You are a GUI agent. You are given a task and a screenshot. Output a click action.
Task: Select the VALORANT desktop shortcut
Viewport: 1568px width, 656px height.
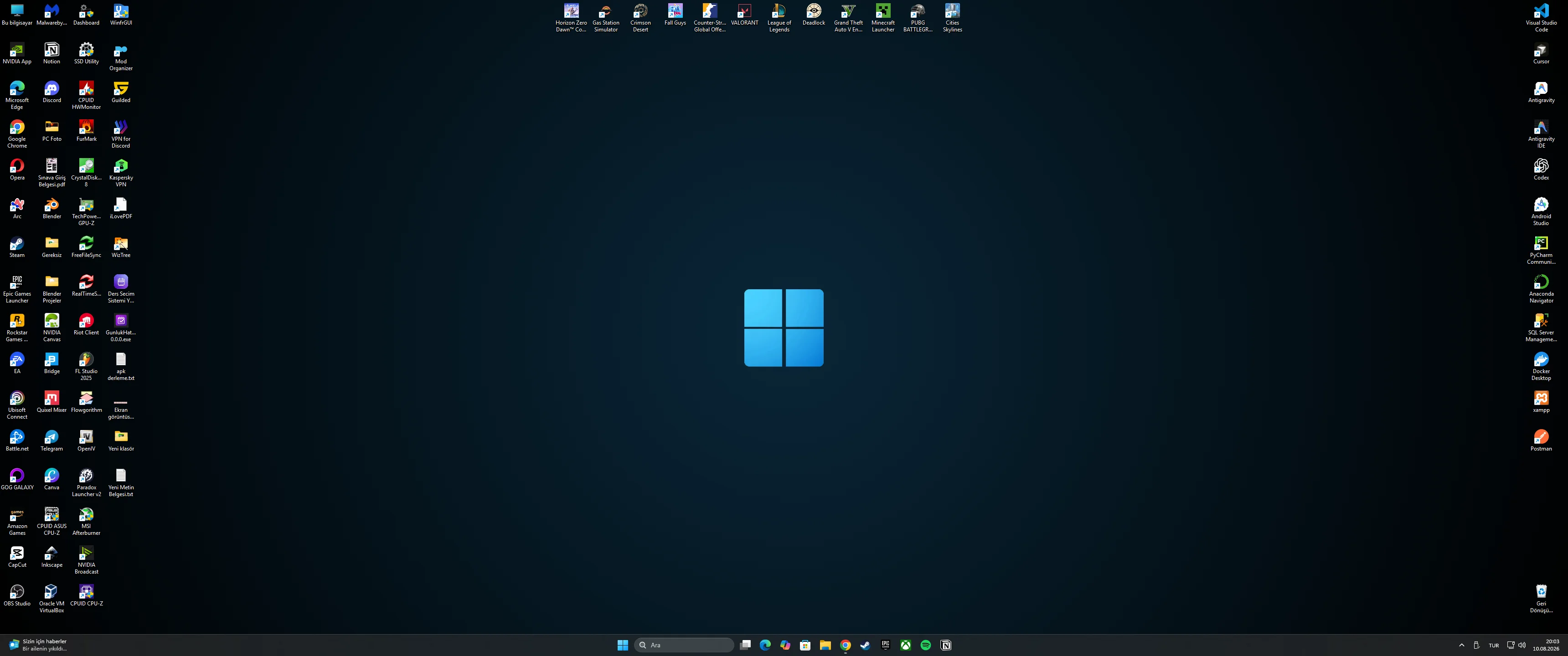[x=744, y=15]
